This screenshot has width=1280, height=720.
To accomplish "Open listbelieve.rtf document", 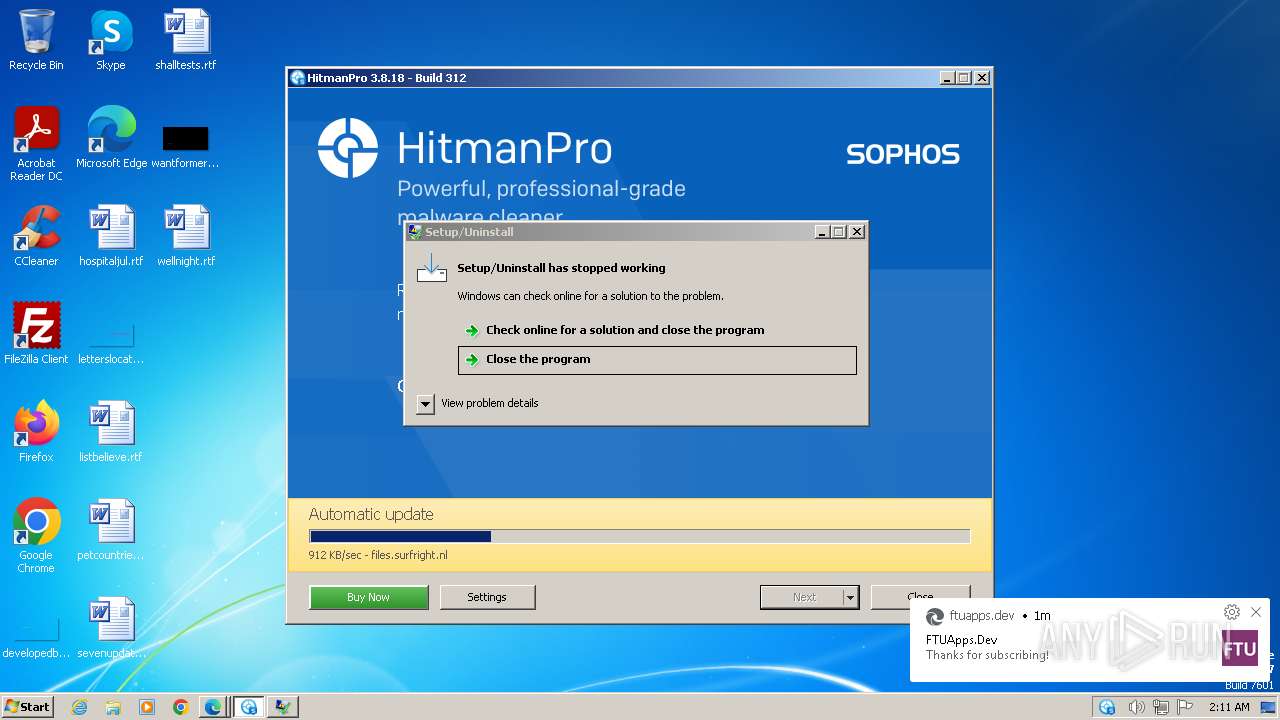I will 111,432.
